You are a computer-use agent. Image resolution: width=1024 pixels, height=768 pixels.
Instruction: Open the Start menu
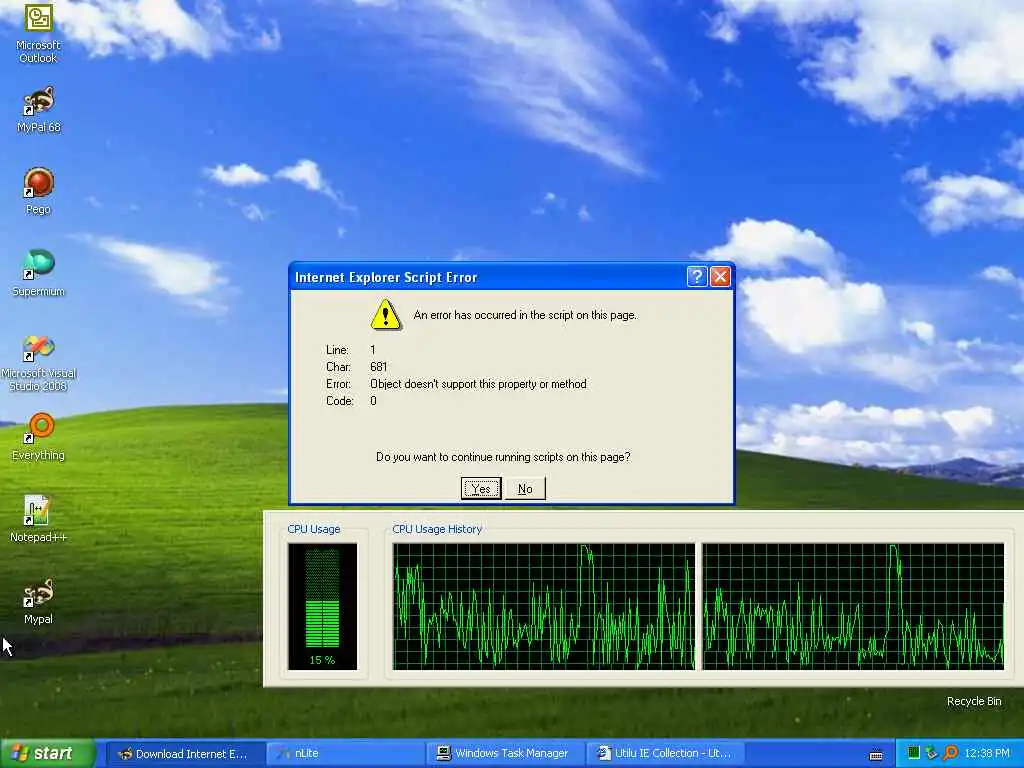tap(46, 753)
